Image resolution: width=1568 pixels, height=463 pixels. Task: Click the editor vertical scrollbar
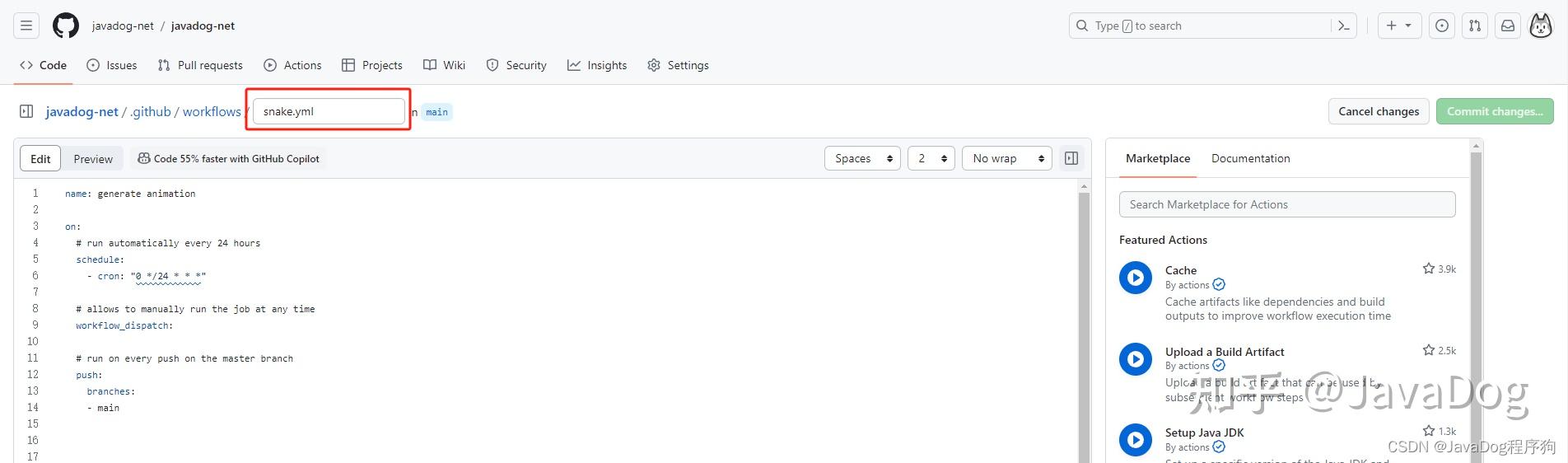pos(1084,321)
